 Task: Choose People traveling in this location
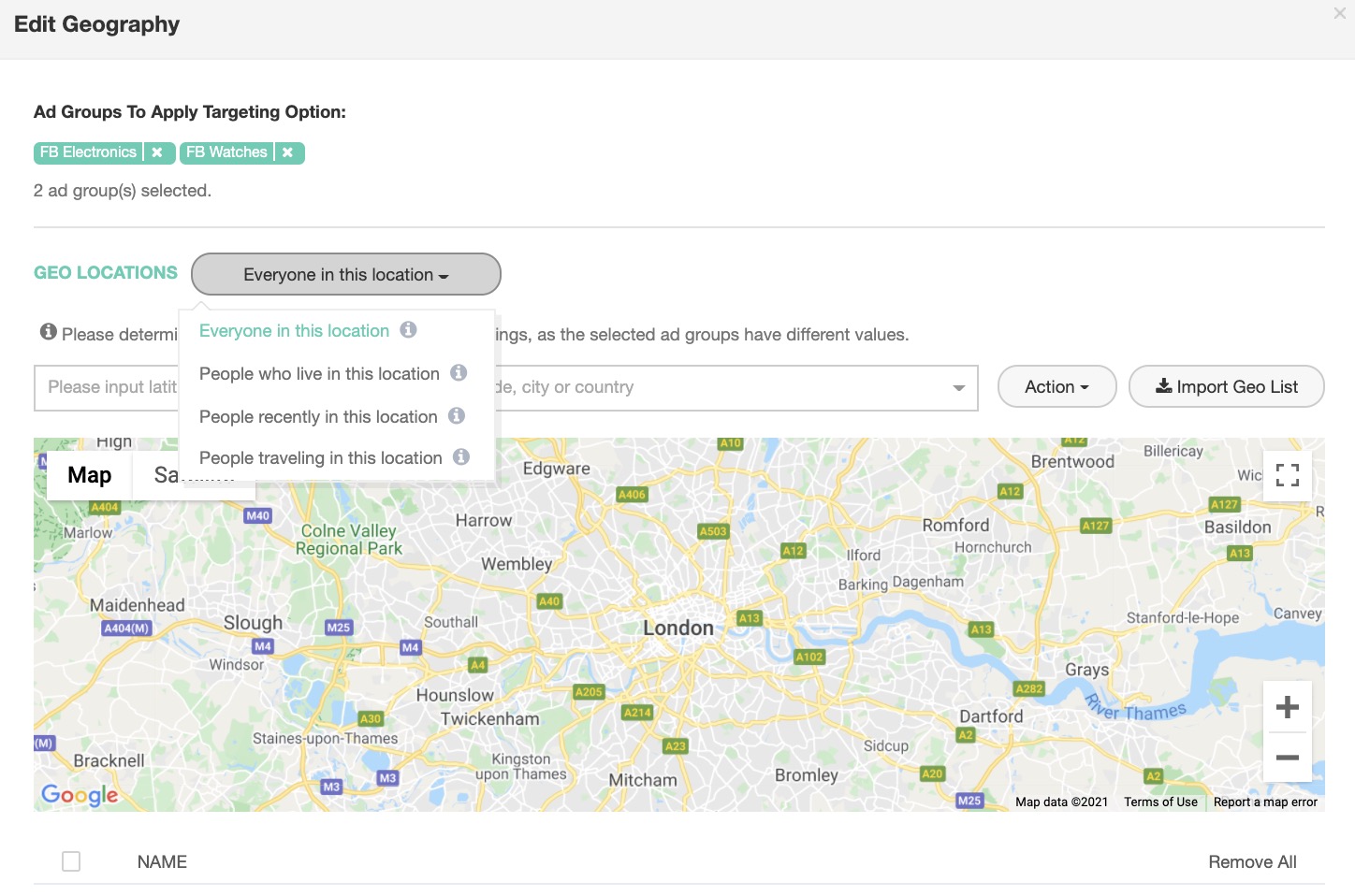[320, 458]
